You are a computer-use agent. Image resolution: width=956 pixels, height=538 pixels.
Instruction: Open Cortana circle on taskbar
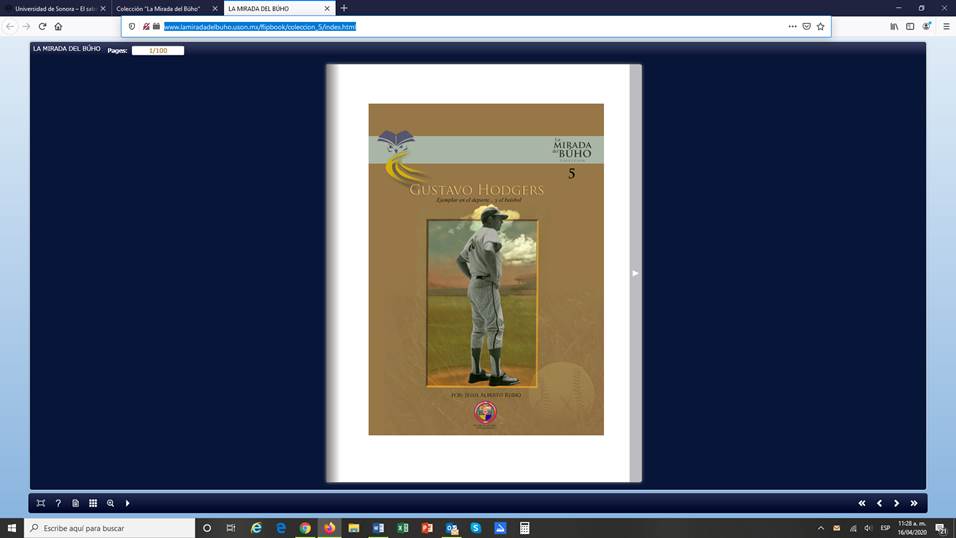tap(207, 528)
